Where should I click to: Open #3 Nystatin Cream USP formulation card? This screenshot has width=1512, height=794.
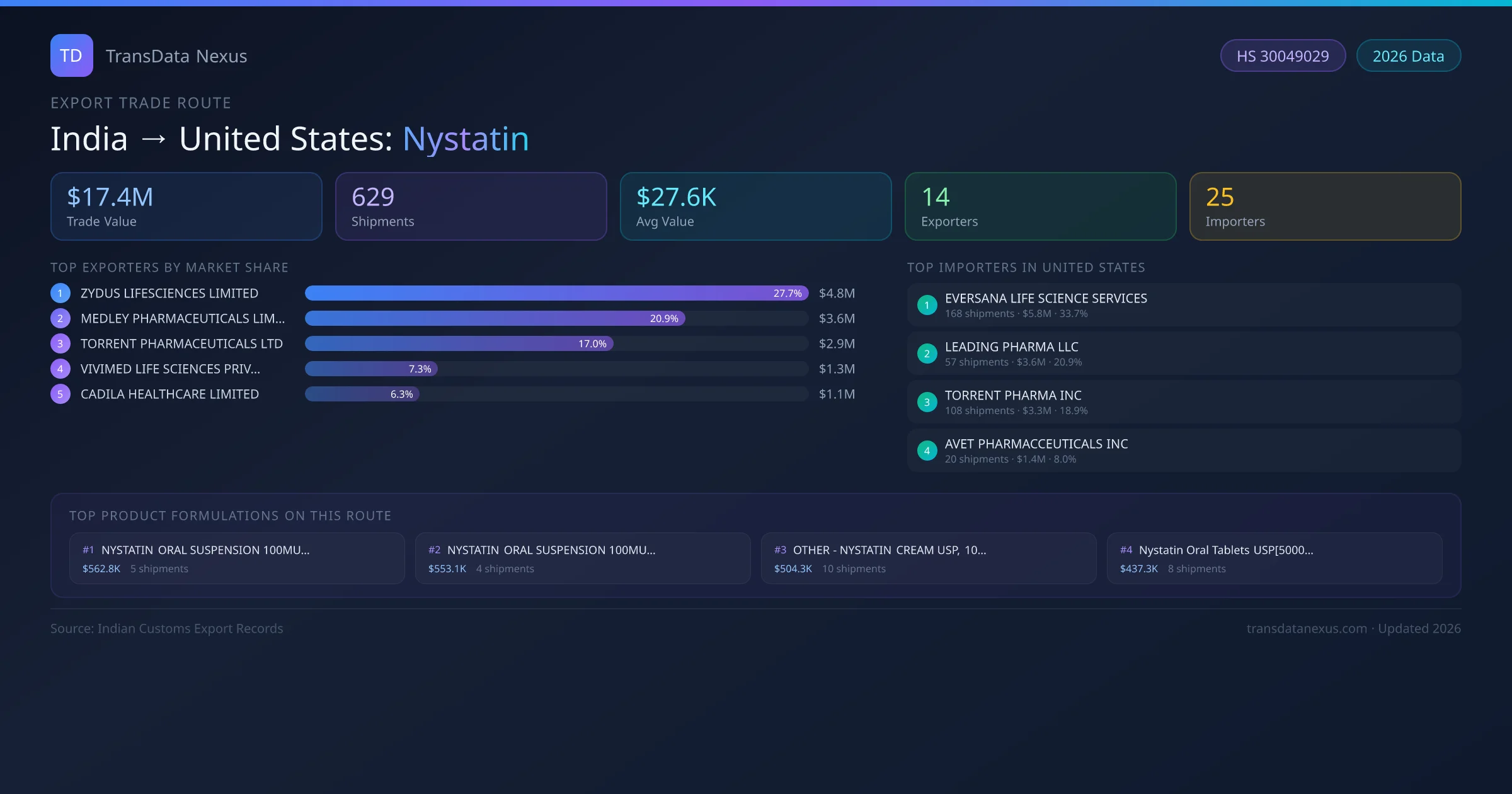(x=928, y=558)
